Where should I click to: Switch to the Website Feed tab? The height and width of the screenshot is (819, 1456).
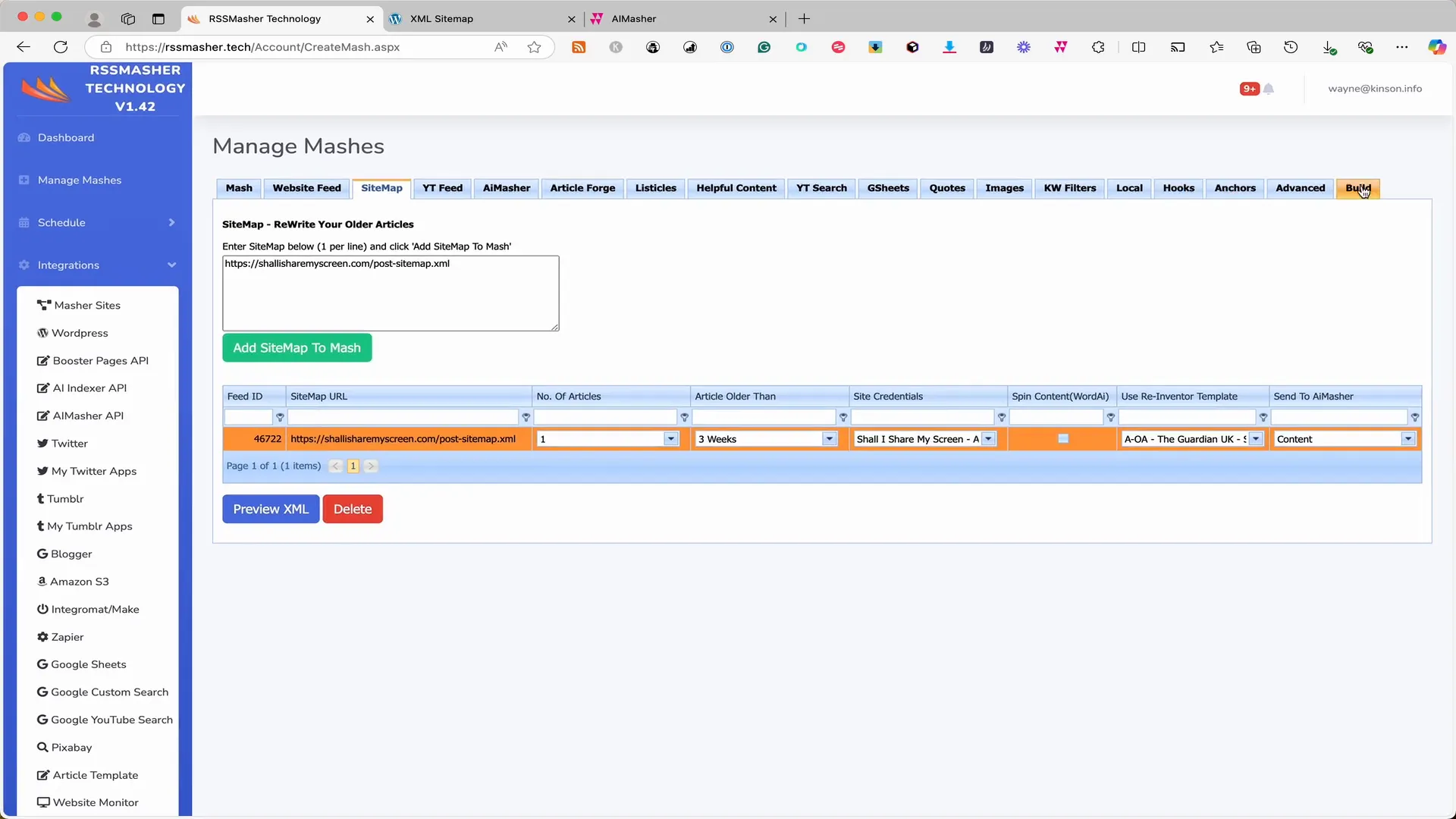(x=306, y=188)
